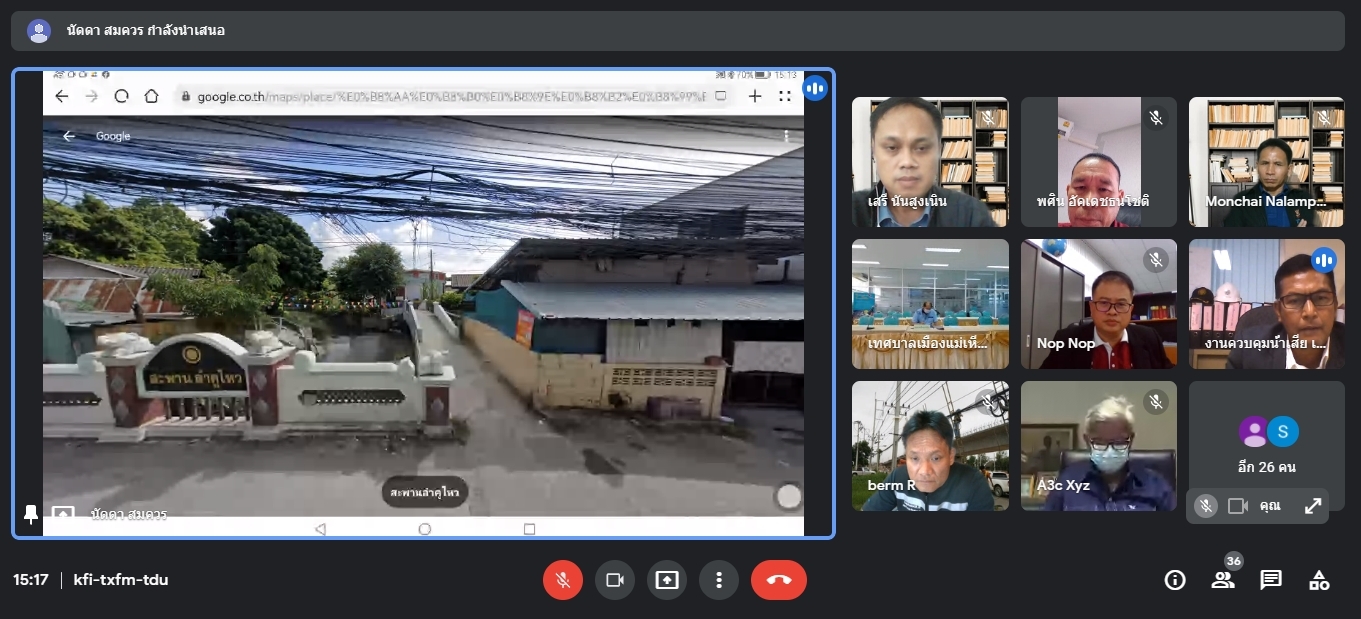Select the A3c Xyz video tile
The height and width of the screenshot is (619, 1361).
[1098, 446]
